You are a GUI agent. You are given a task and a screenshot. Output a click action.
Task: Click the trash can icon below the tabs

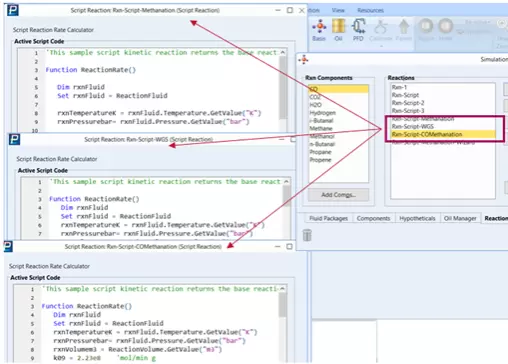pyautogui.click(x=307, y=235)
